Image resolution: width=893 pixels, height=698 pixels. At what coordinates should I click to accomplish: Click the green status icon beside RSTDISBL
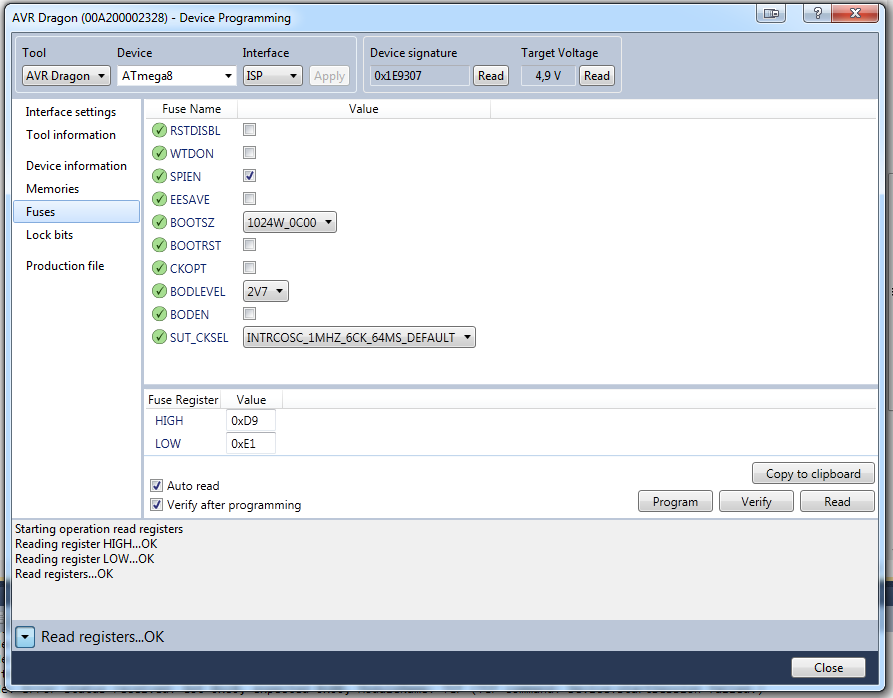(159, 130)
